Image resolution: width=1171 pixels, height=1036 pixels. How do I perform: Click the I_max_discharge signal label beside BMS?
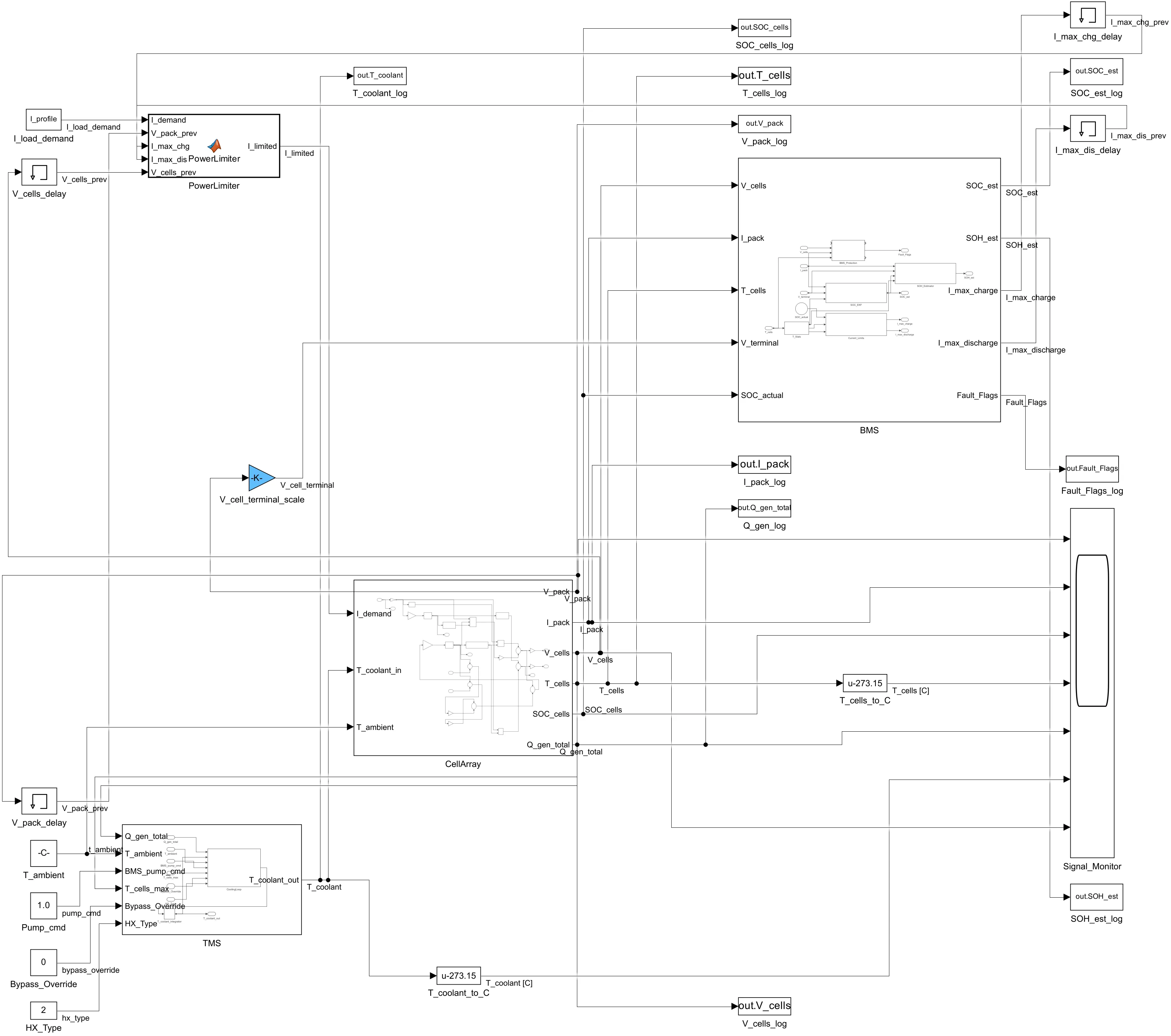click(x=1035, y=350)
